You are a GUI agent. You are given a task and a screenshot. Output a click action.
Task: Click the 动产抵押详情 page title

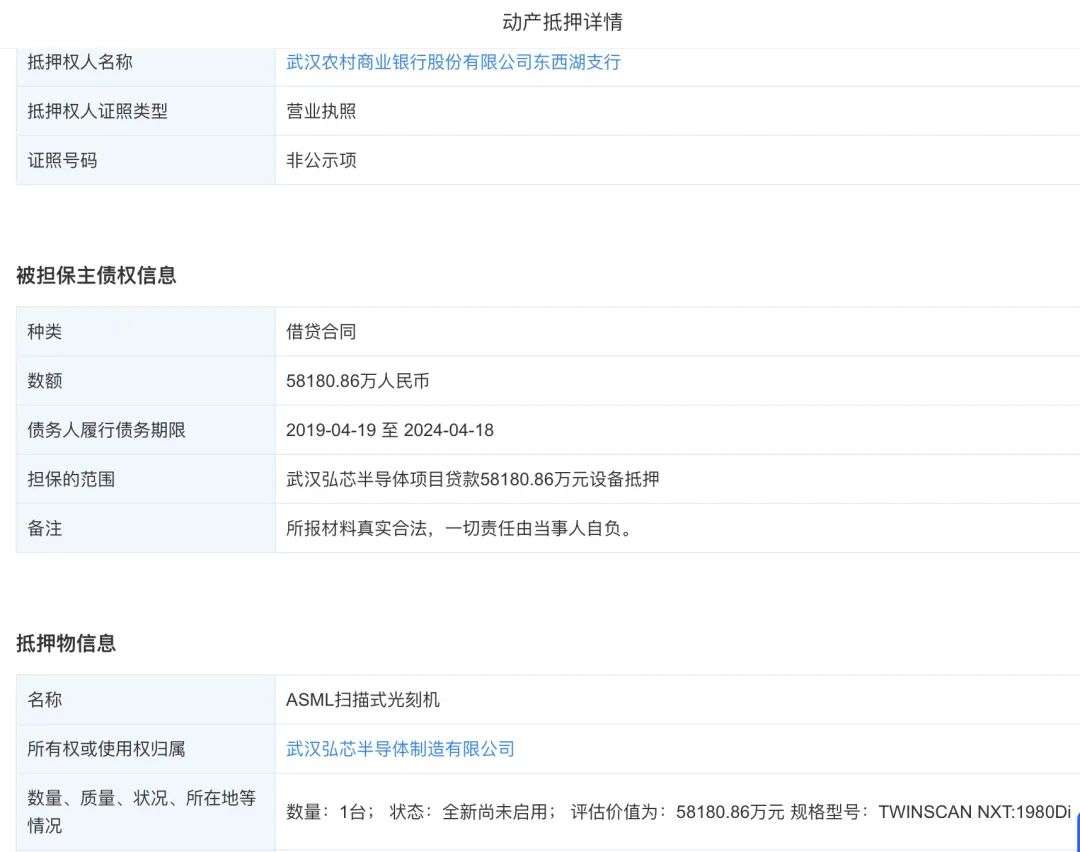point(562,22)
